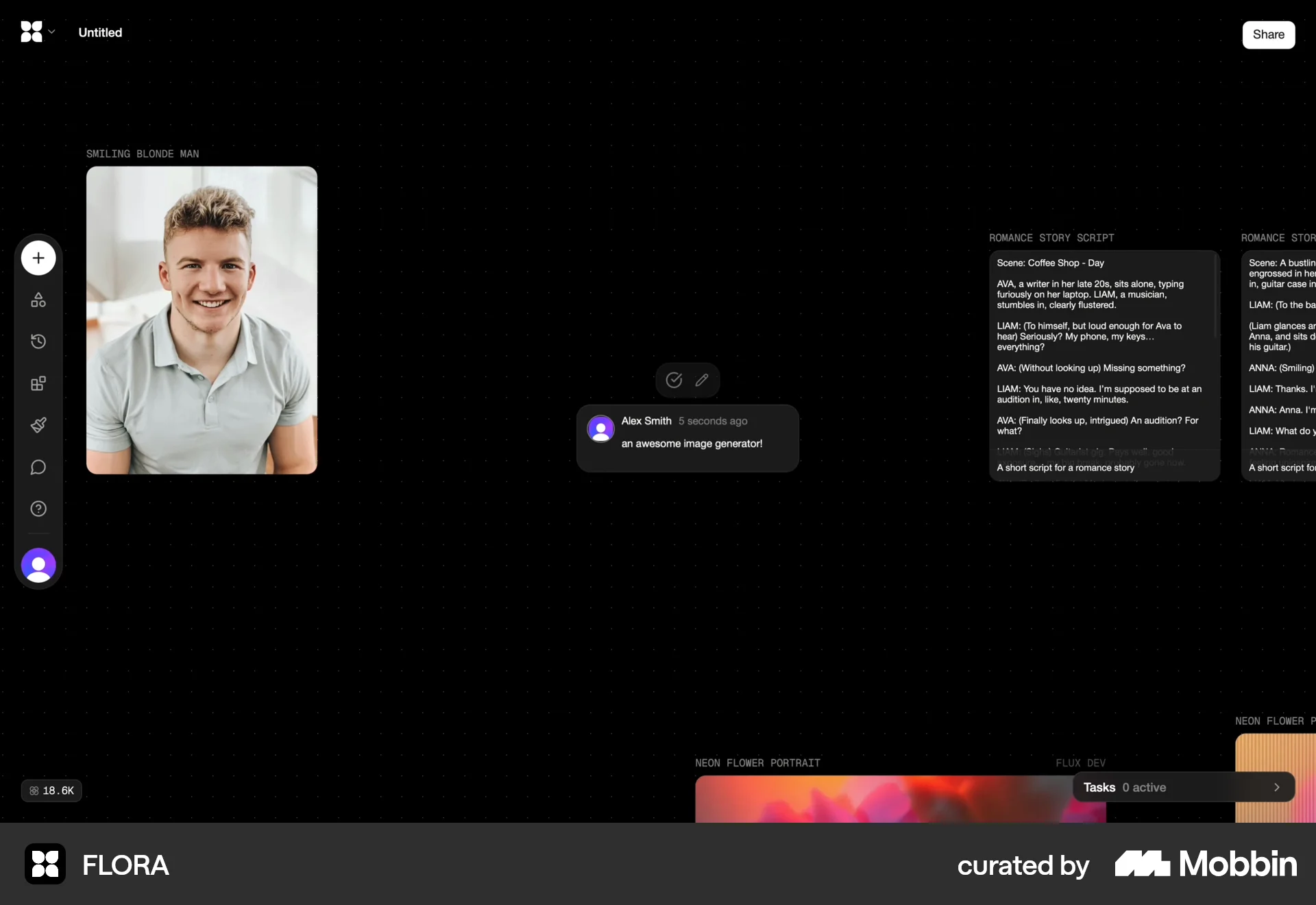The height and width of the screenshot is (905, 1316).
Task: Resolve the comment using the checkmark
Action: click(674, 380)
